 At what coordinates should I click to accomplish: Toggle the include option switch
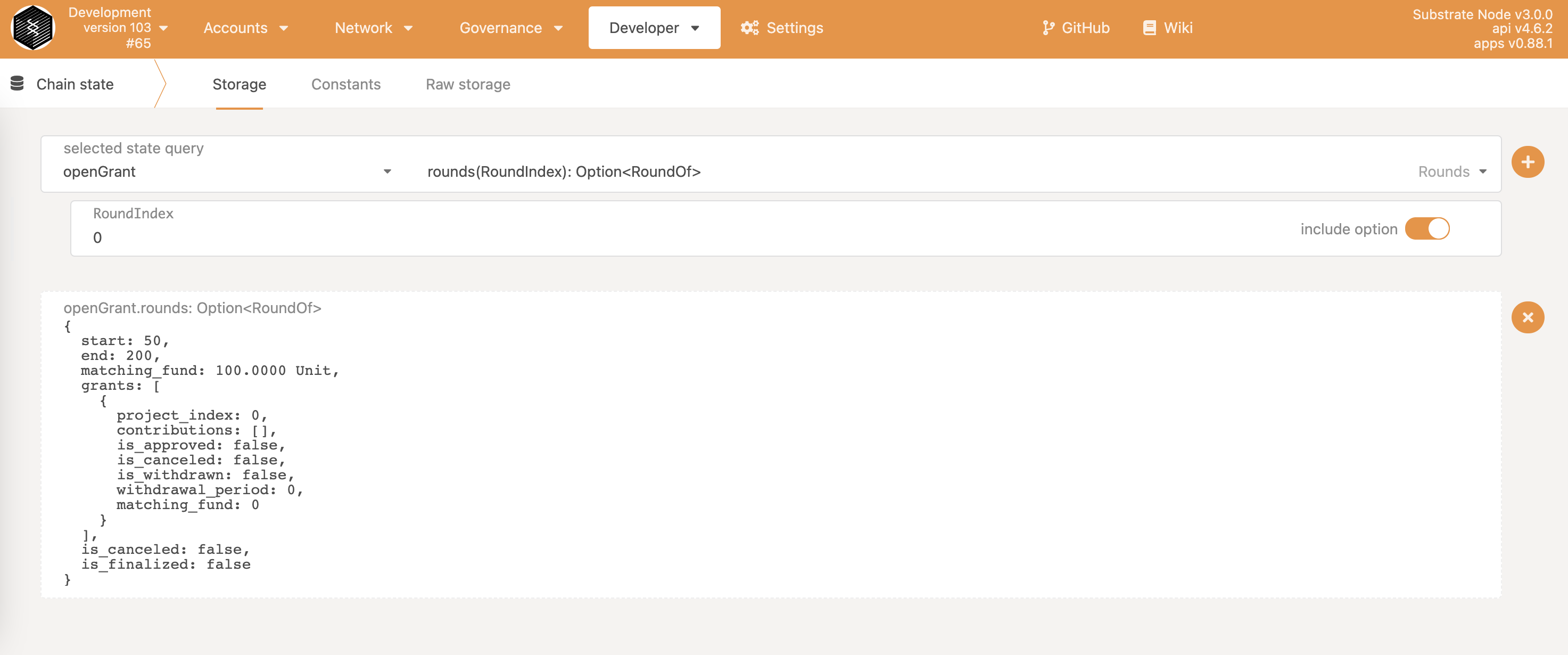click(1427, 229)
